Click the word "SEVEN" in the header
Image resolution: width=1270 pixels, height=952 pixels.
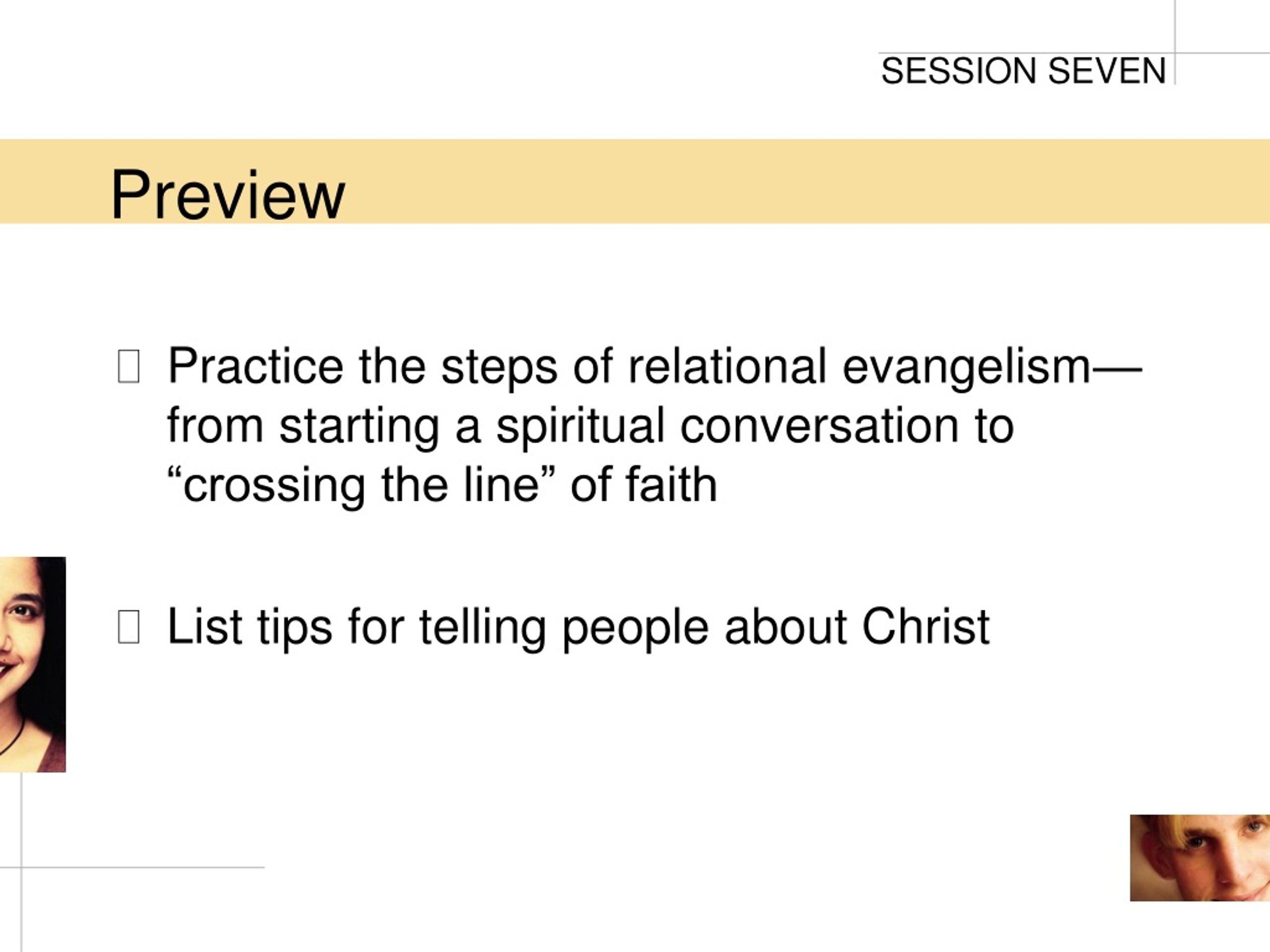click(x=1106, y=70)
